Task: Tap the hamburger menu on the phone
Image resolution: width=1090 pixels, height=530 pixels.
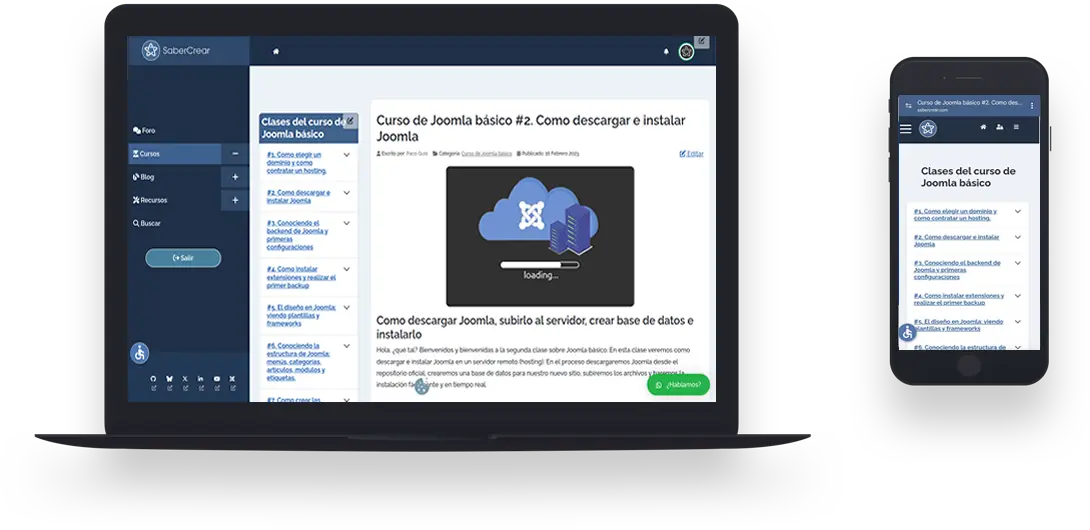Action: tap(905, 129)
